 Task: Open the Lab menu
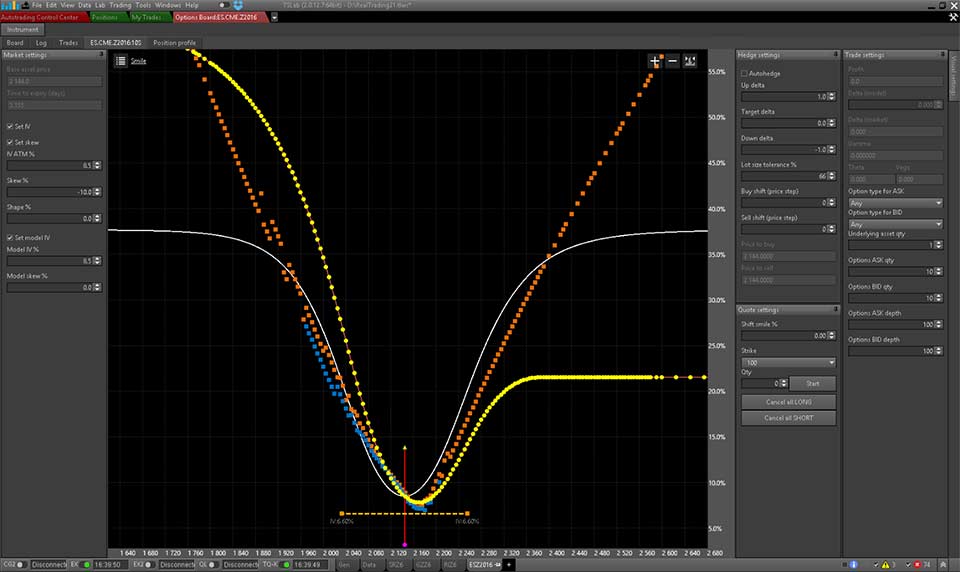pos(100,5)
